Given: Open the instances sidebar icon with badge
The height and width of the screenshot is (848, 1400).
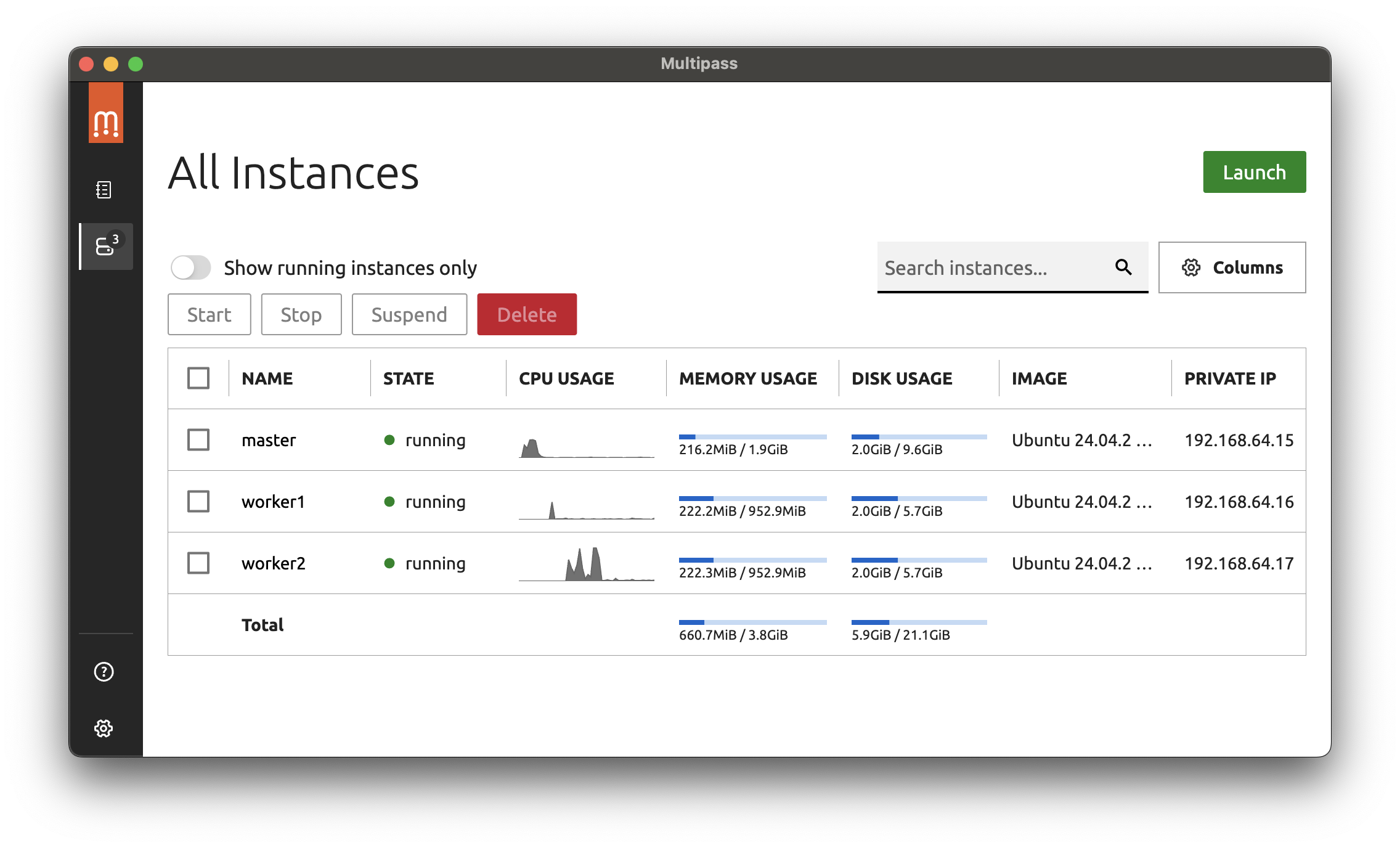Looking at the screenshot, I should (106, 247).
